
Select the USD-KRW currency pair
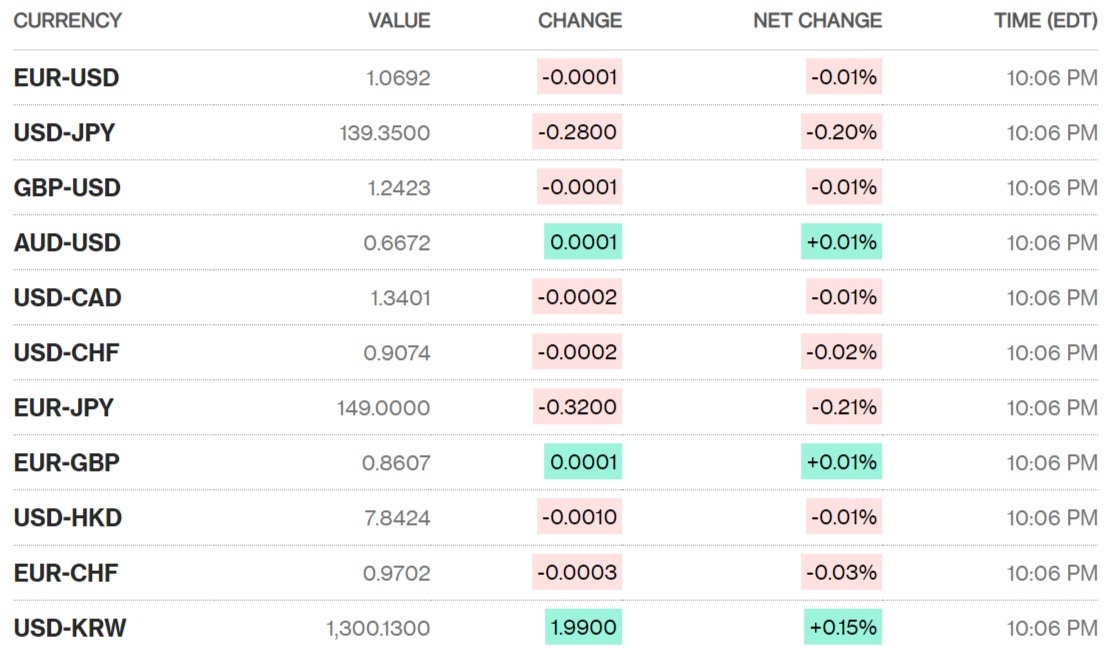tap(70, 628)
